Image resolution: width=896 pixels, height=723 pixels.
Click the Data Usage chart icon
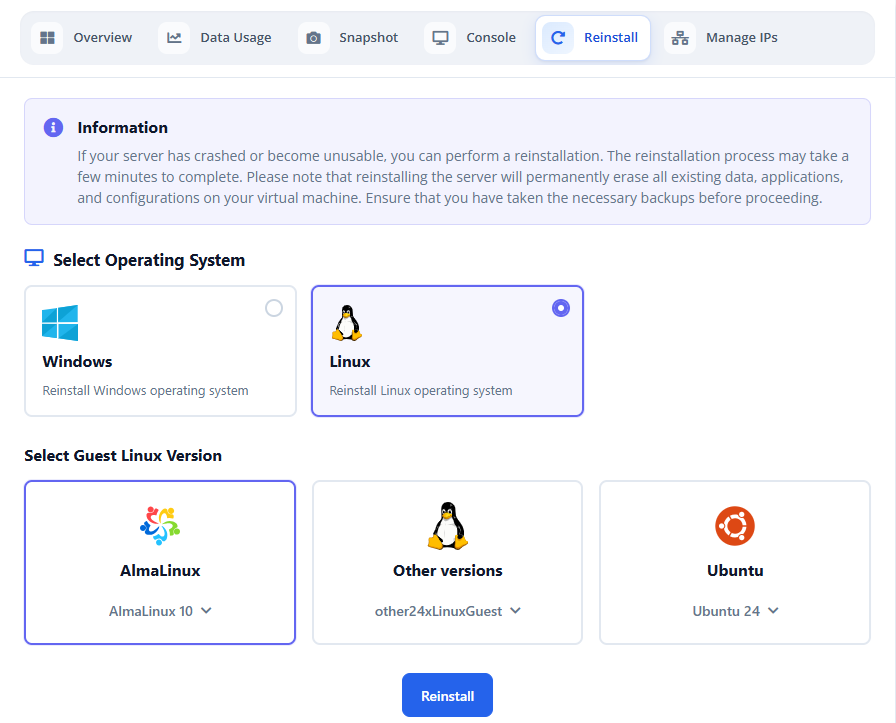[174, 38]
